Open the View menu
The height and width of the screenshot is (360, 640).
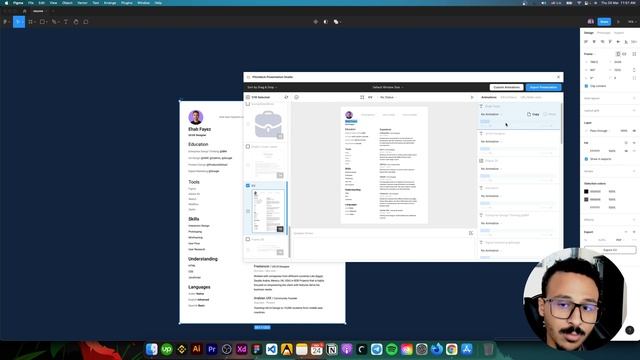53,3
